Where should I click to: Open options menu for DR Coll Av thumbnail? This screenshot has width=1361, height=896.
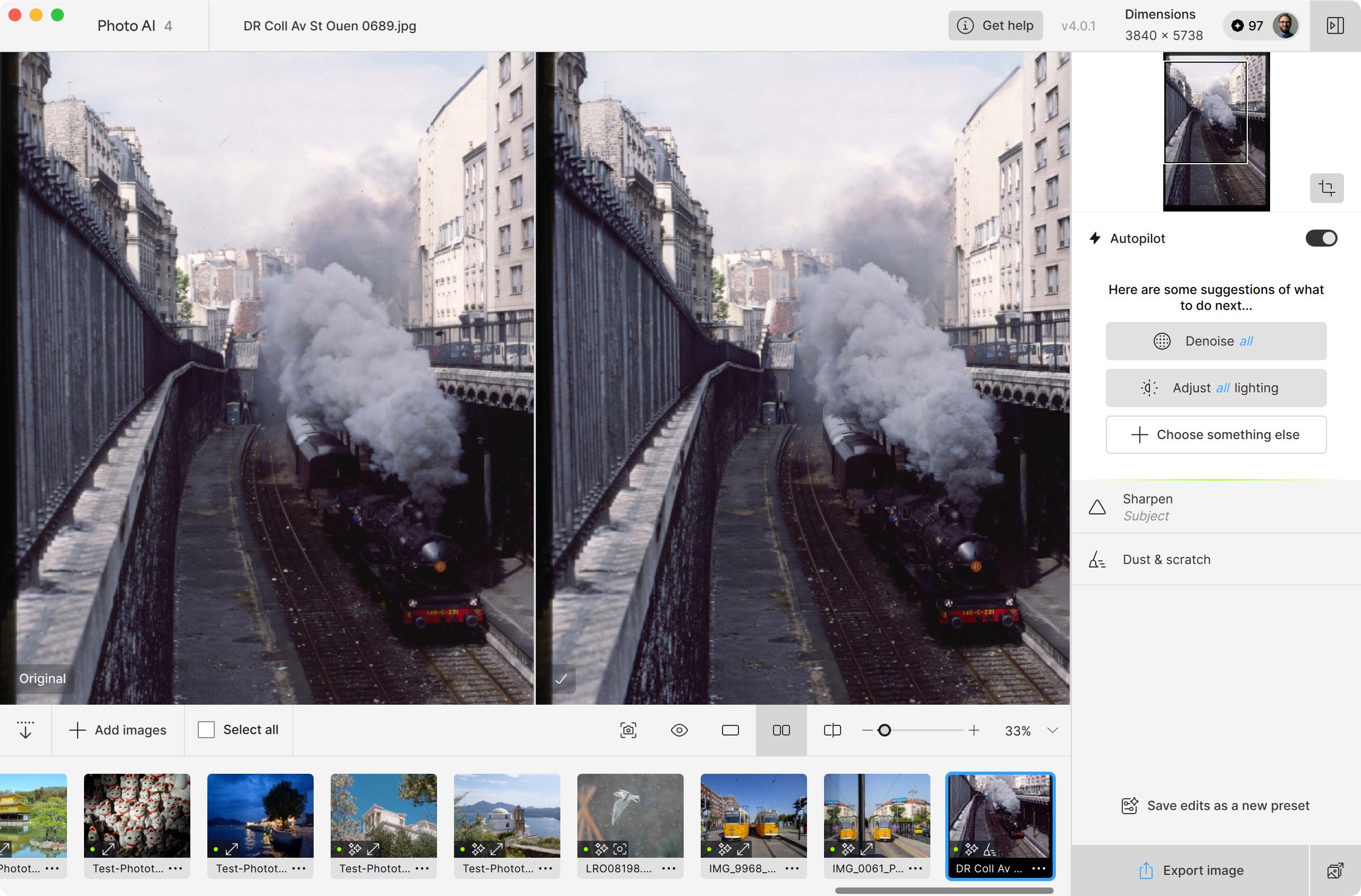coord(1038,868)
